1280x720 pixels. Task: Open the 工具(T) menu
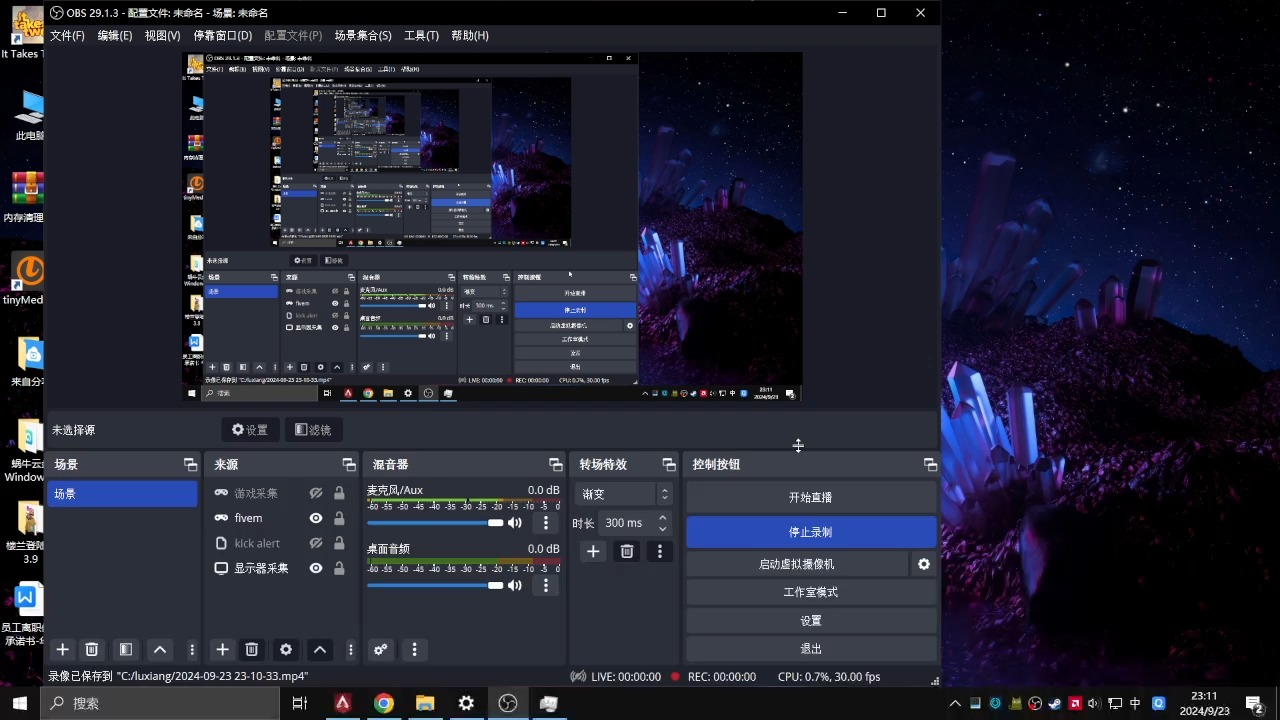point(421,36)
